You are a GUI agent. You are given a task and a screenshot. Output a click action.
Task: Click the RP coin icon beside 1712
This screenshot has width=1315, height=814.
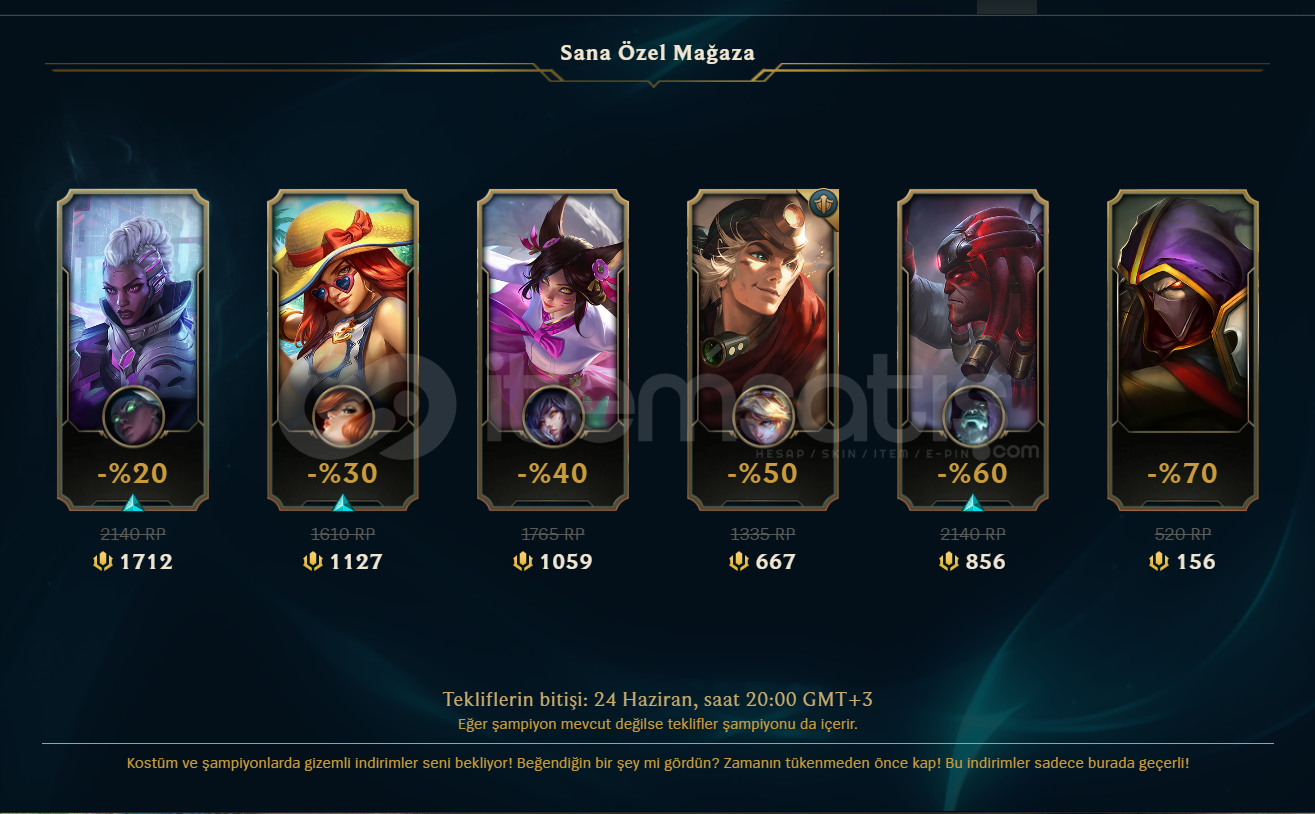pos(103,562)
